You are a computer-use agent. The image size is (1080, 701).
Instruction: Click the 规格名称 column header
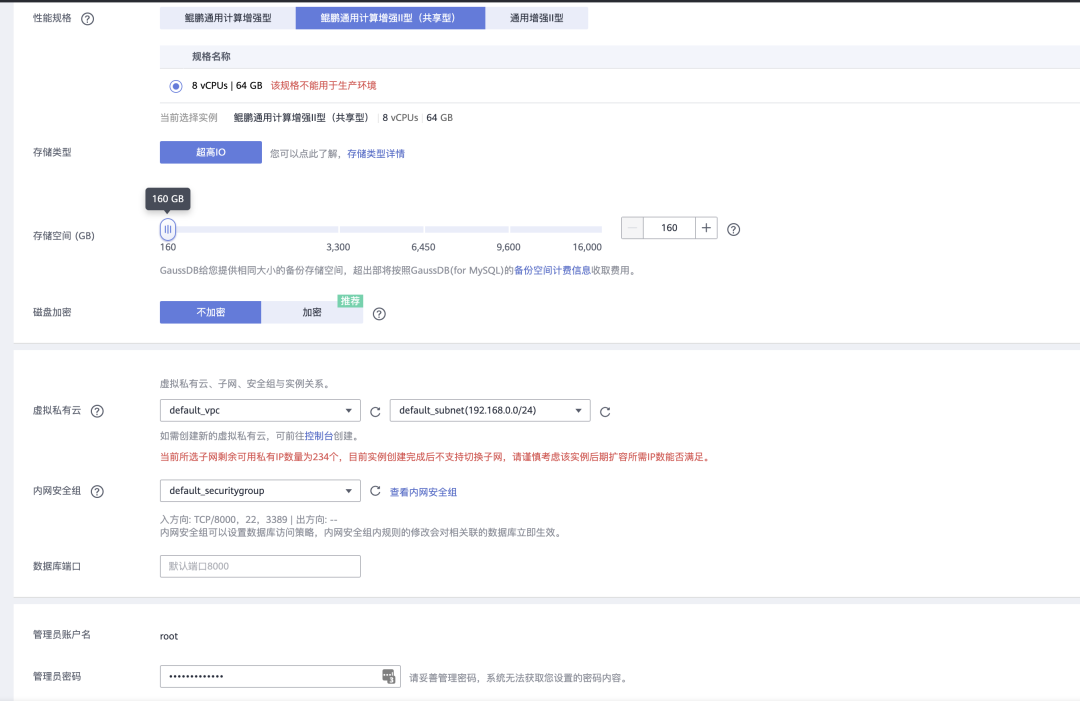(211, 56)
